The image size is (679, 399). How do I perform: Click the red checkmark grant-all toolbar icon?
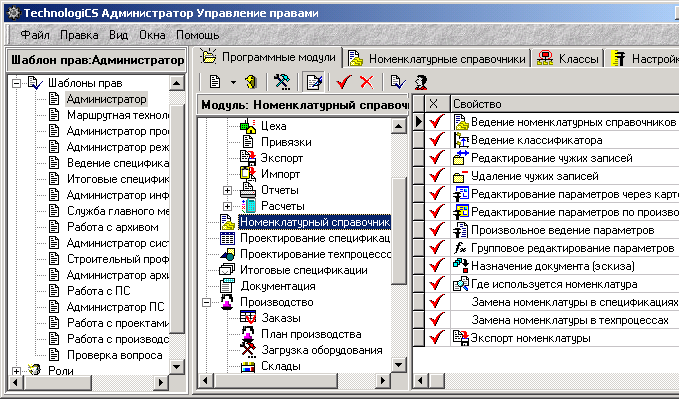[x=343, y=81]
